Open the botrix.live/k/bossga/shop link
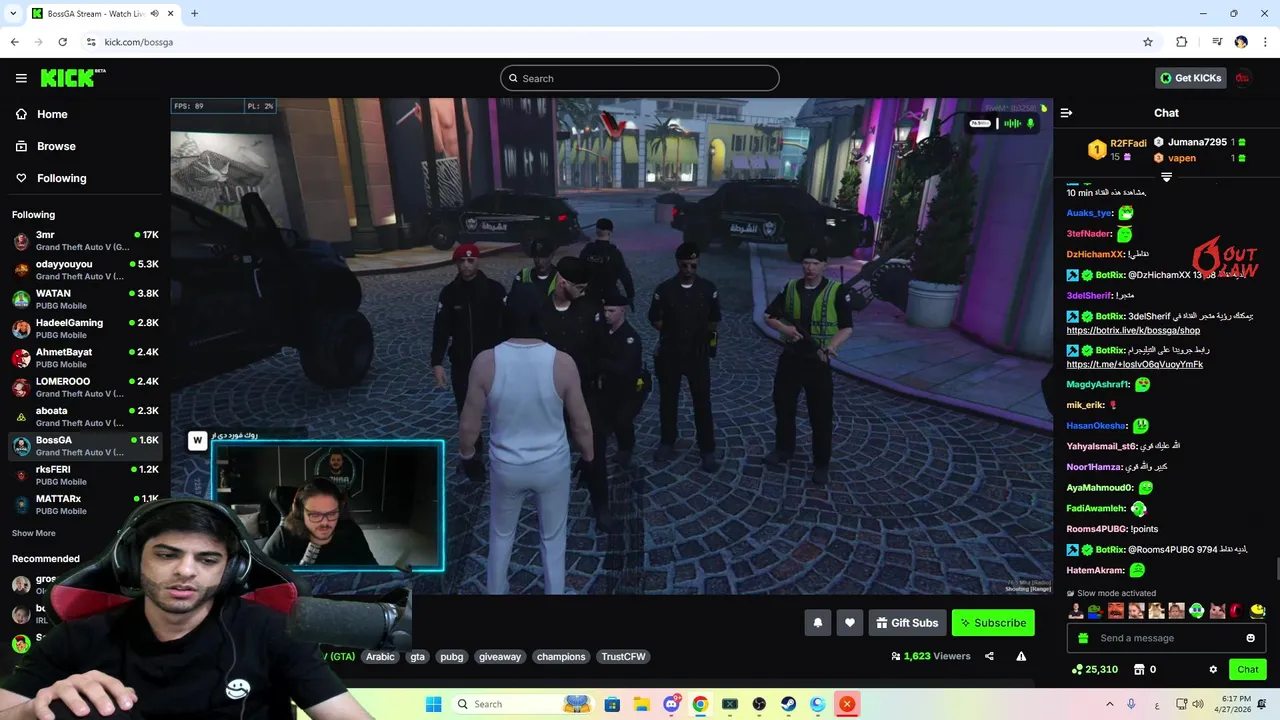This screenshot has height=720, width=1280. [1133, 330]
